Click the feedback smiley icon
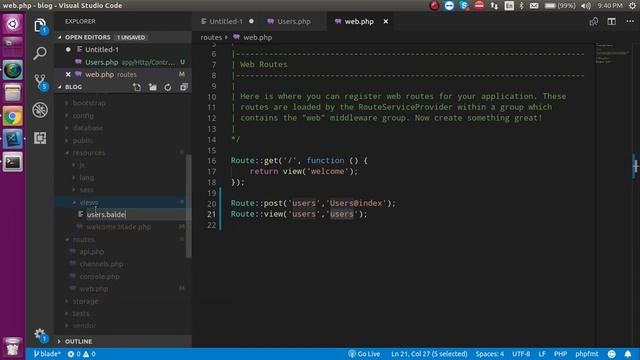Screen dimensions: 640x360 point(611,354)
